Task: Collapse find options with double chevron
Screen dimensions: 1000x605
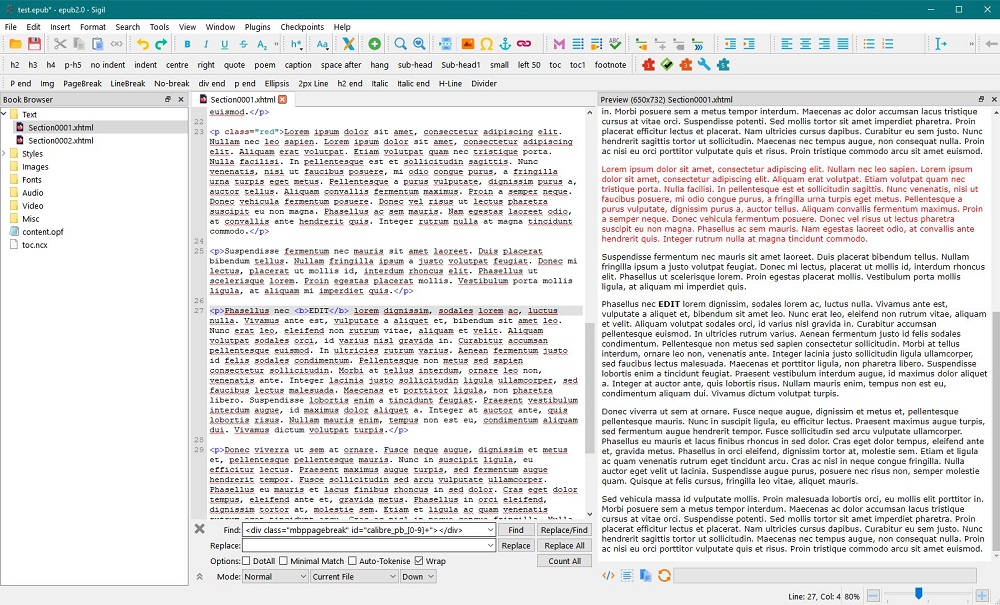Action: click(x=200, y=576)
